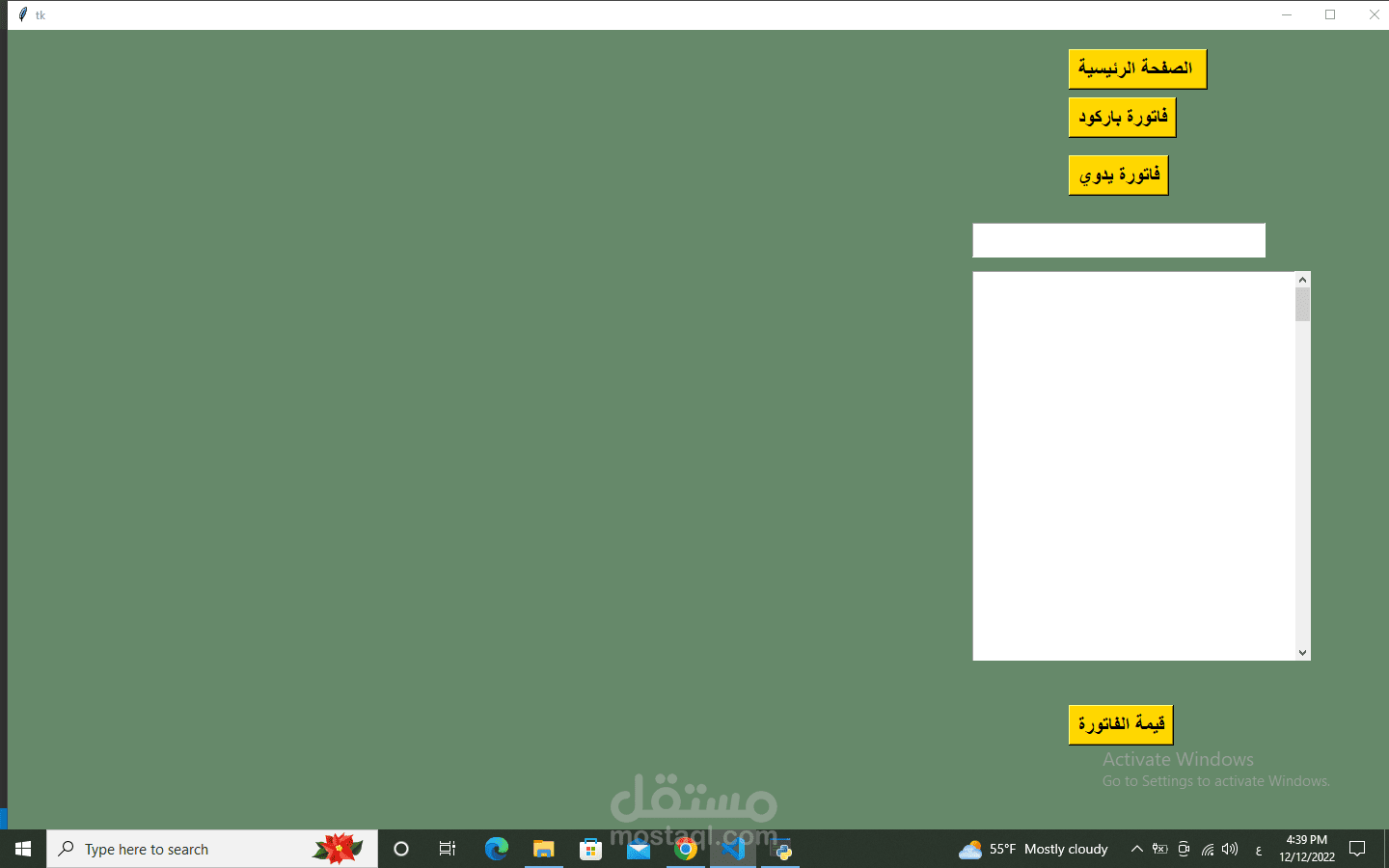Viewport: 1389px width, 868px height.
Task: Click the list scrollbar down arrow
Action: pos(1302,653)
